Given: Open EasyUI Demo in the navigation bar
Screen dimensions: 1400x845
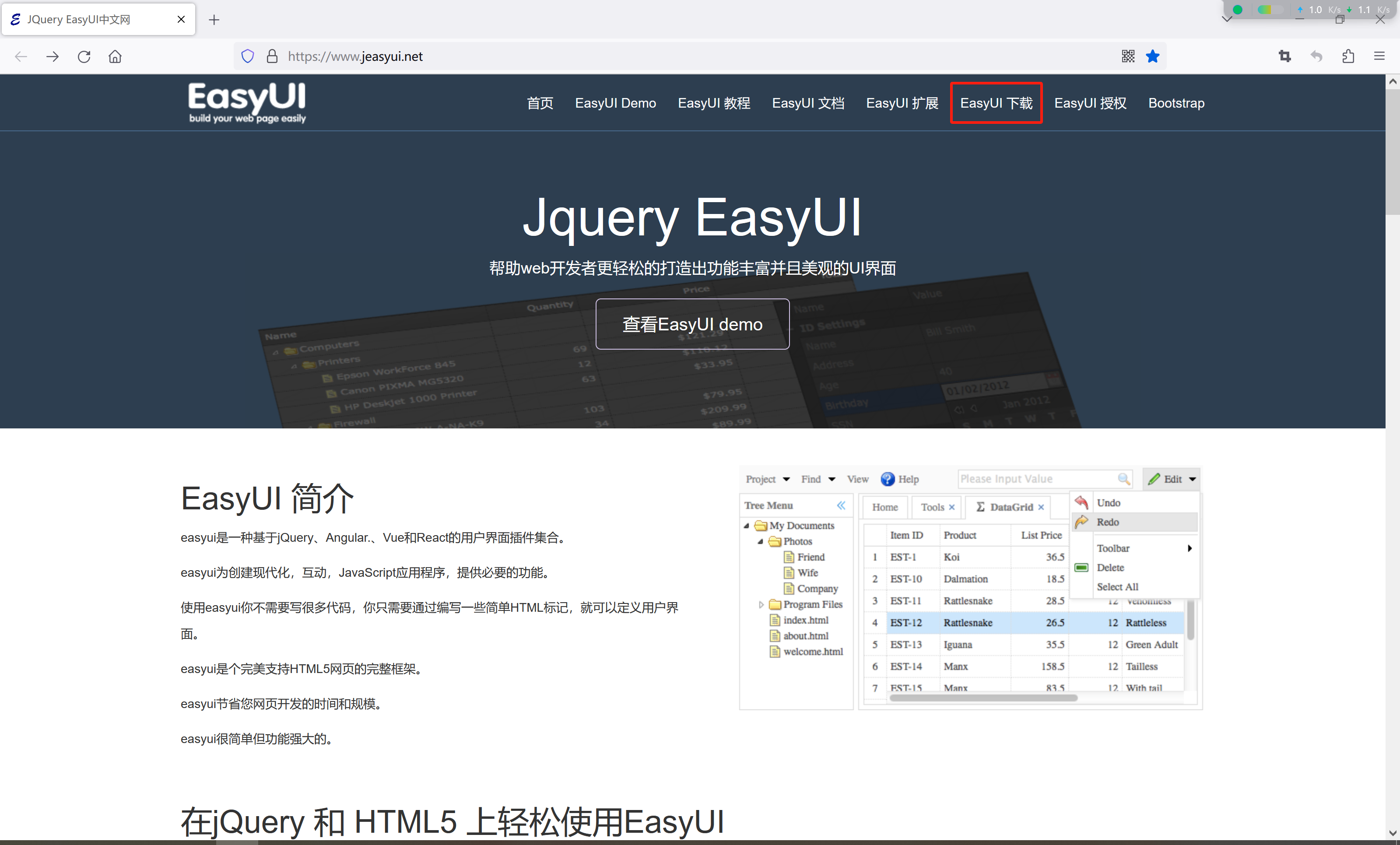Looking at the screenshot, I should tap(615, 103).
